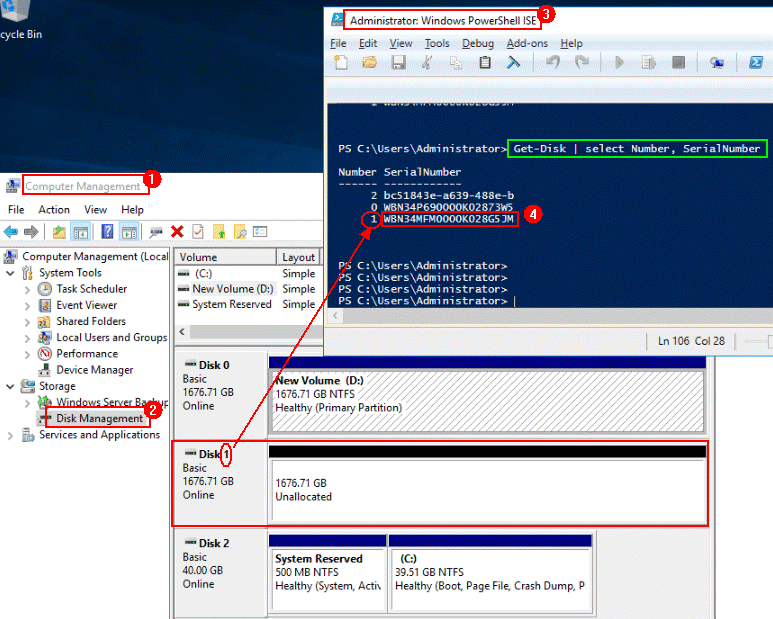Select the New Volume (D:) row in the list
This screenshot has width=773, height=619.
(249, 289)
